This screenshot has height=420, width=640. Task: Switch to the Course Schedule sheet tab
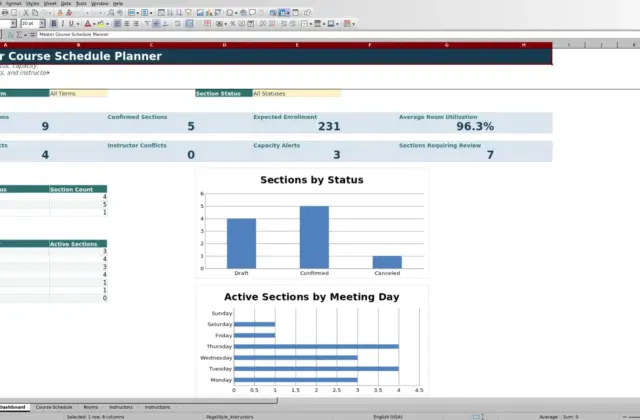[54, 407]
